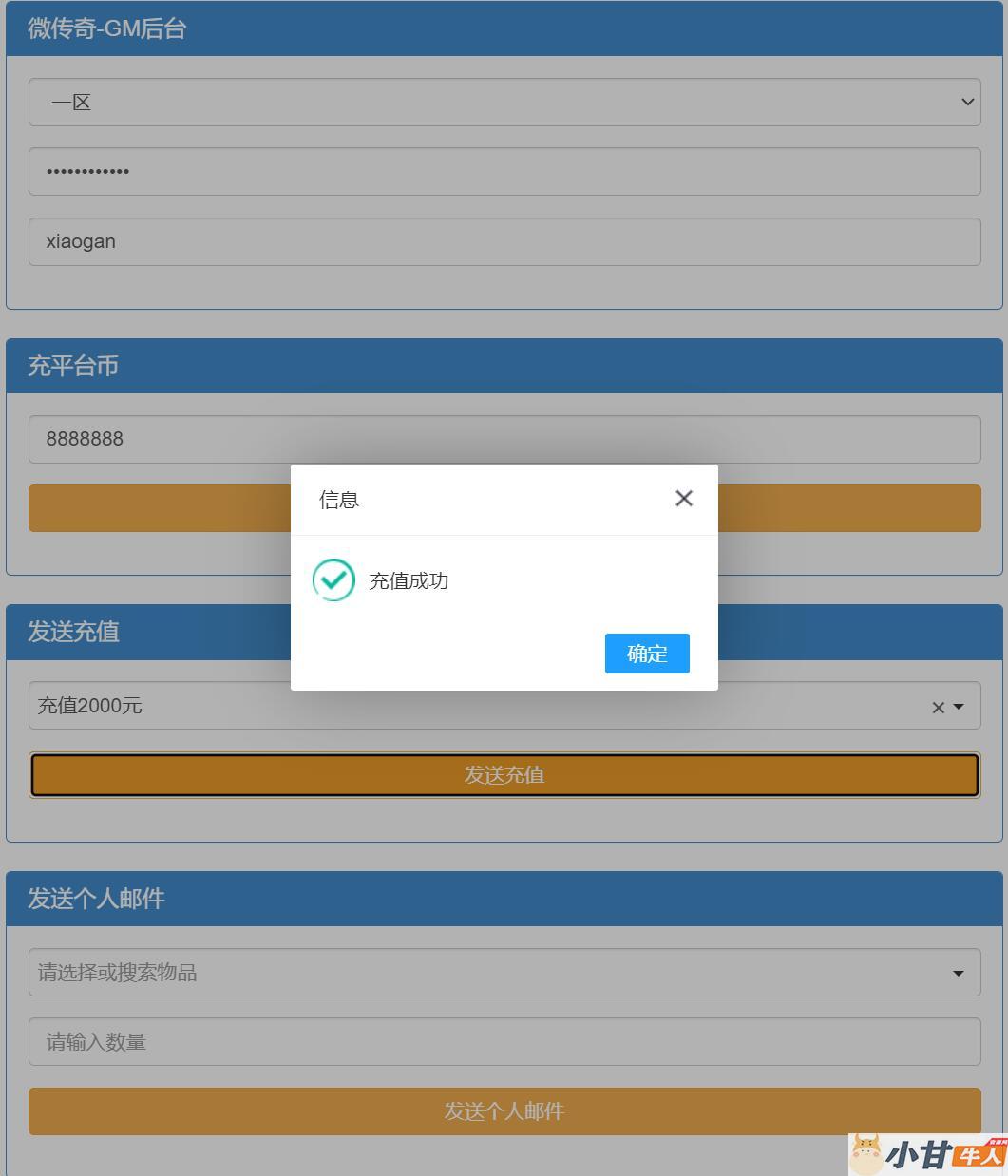Screen dimensions: 1008x1176
Task: Focus the xiaogan username field
Action: tap(504, 241)
